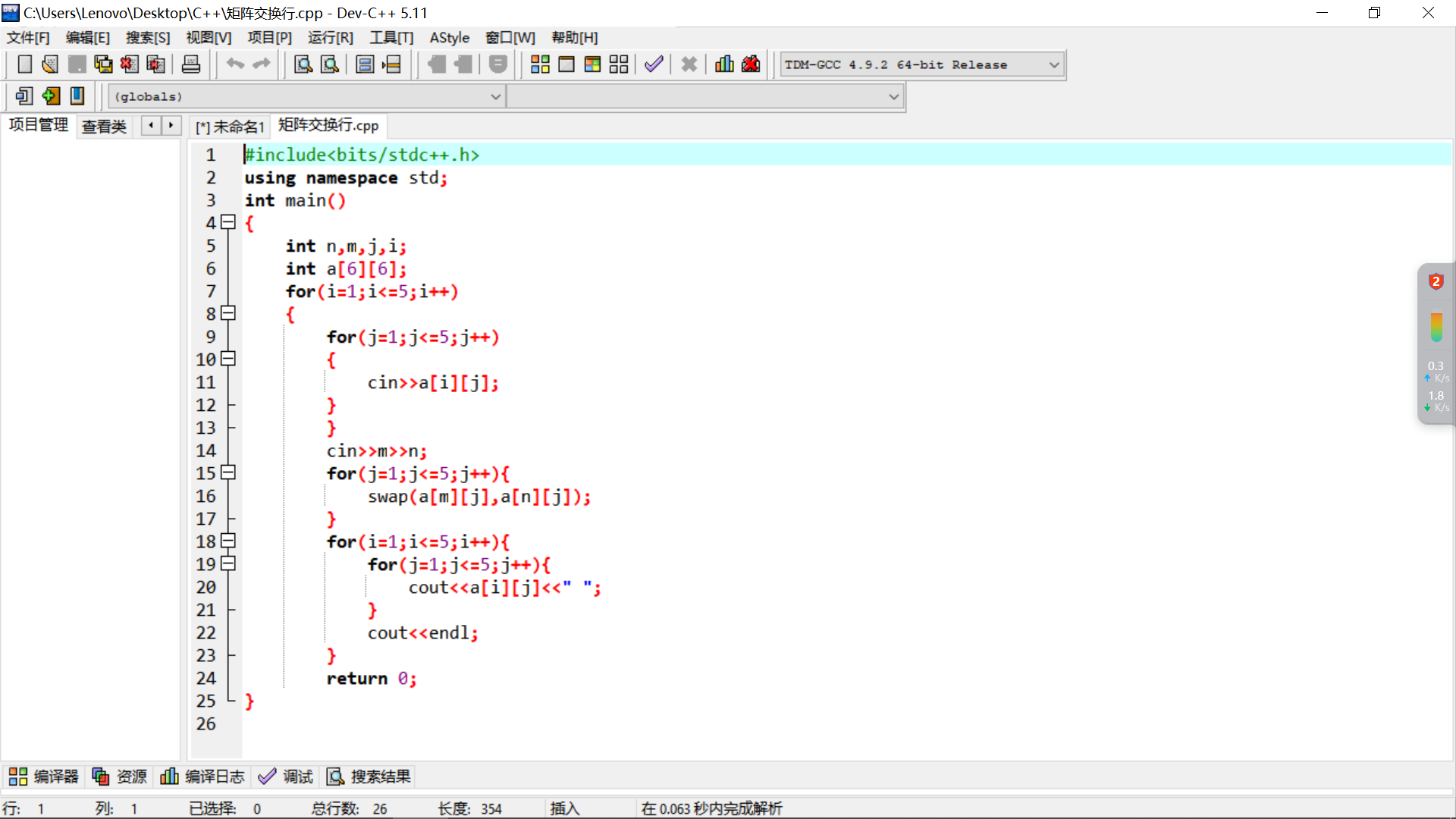The image size is (1456, 819).
Task: Click the Redo arrow icon
Action: (x=262, y=64)
